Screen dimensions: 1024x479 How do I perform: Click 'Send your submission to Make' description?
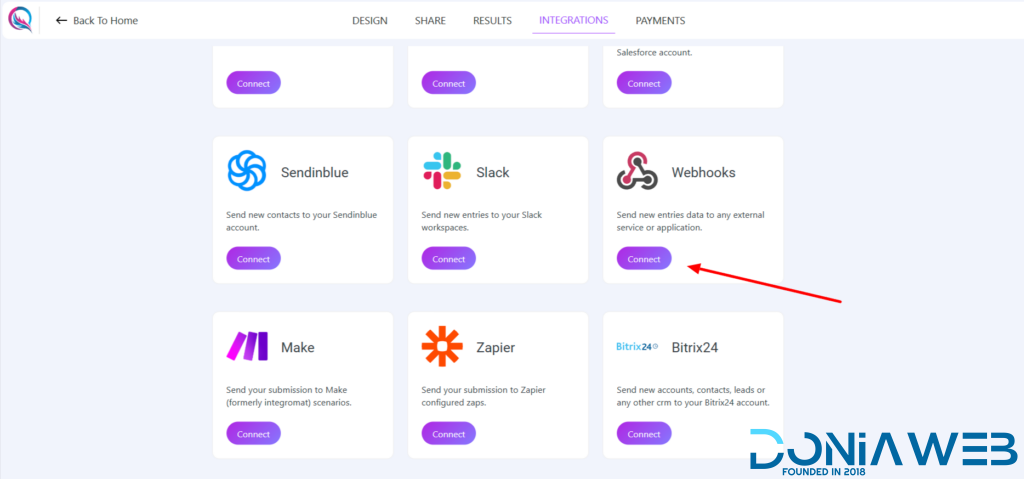[289, 397]
